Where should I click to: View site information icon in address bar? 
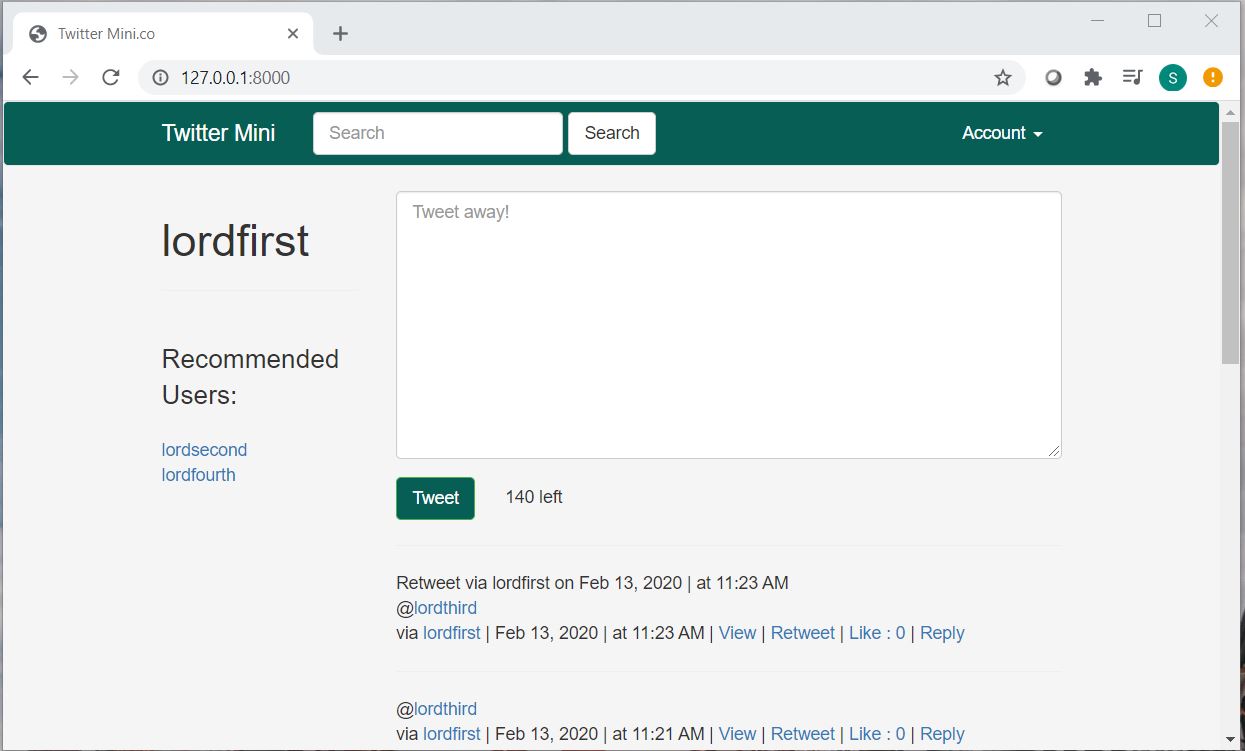point(160,77)
